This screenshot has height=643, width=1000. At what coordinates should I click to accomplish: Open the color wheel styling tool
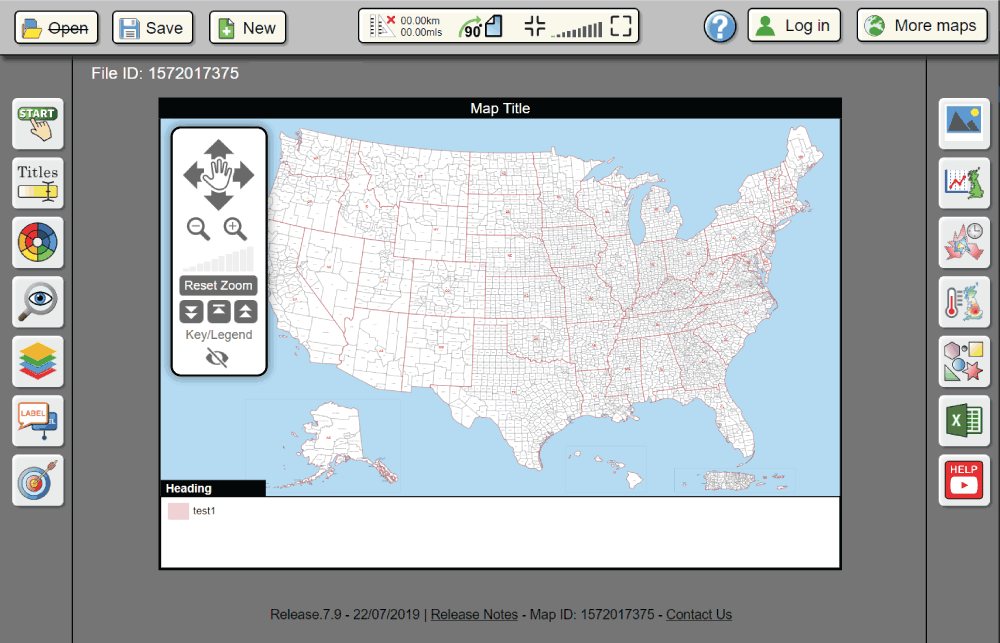pos(37,242)
